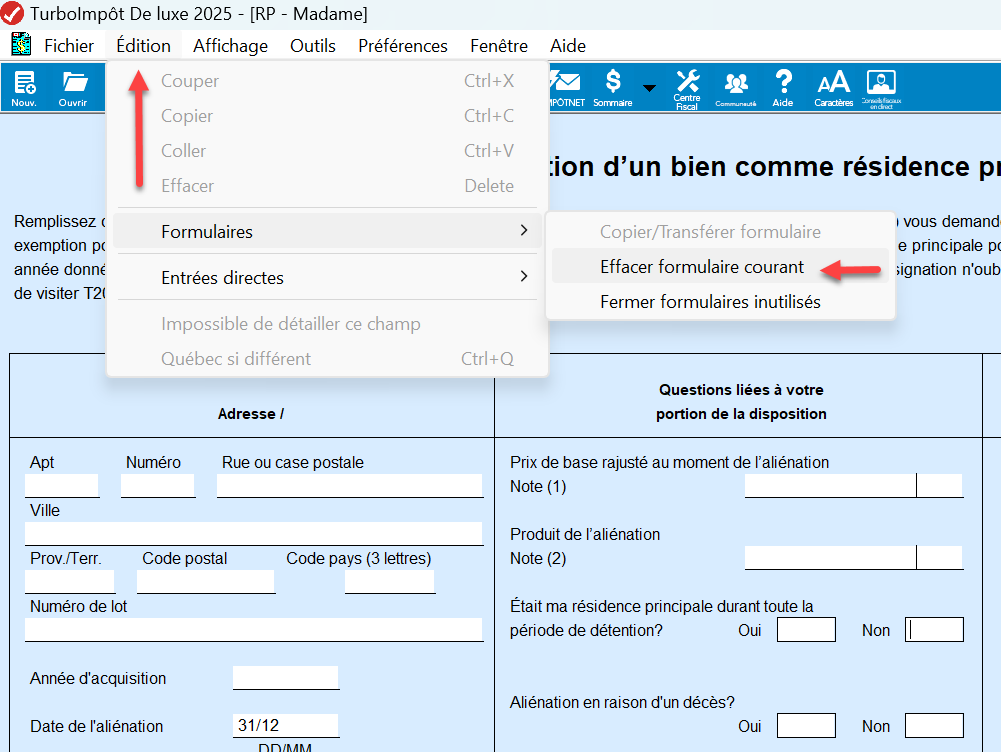Click the Effacer Delete menu entry
Image resolution: width=1001 pixels, height=752 pixels.
click(327, 186)
